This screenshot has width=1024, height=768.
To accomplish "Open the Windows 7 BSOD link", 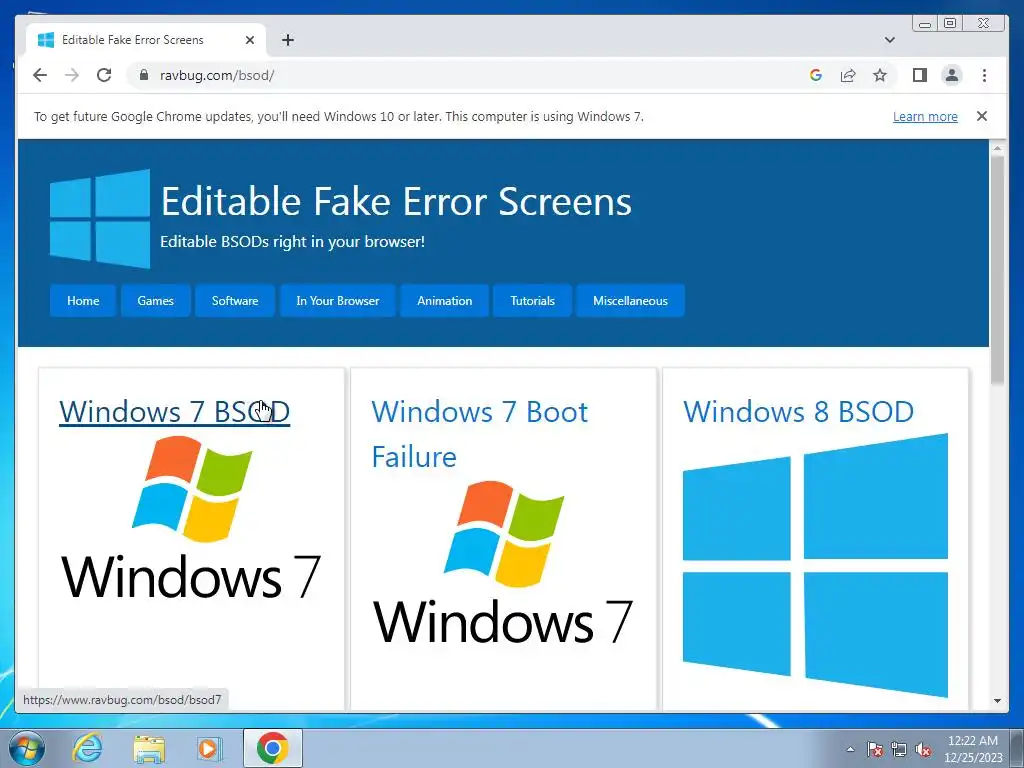I will pyautogui.click(x=174, y=412).
